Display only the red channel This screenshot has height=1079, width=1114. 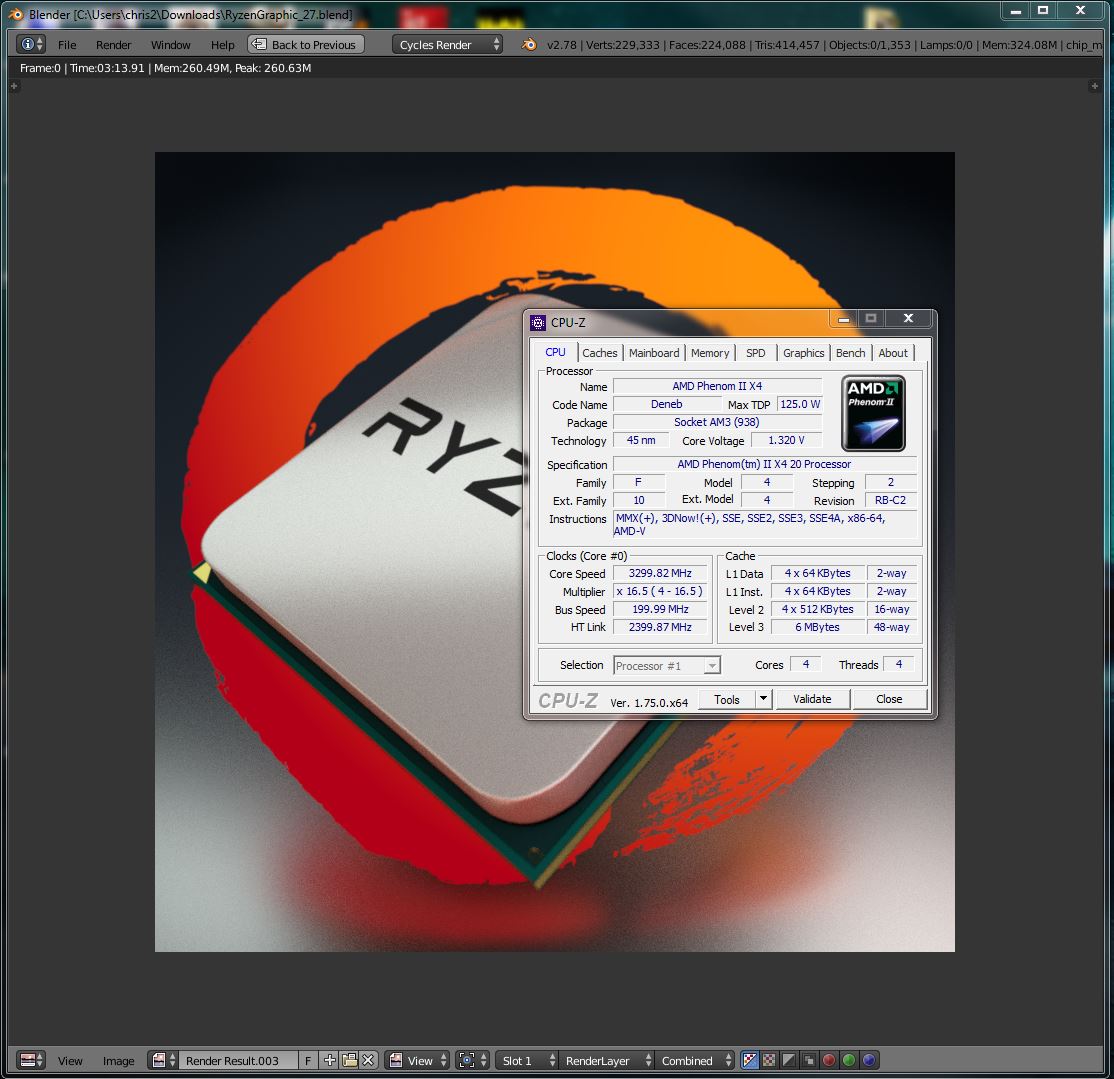pos(828,1061)
